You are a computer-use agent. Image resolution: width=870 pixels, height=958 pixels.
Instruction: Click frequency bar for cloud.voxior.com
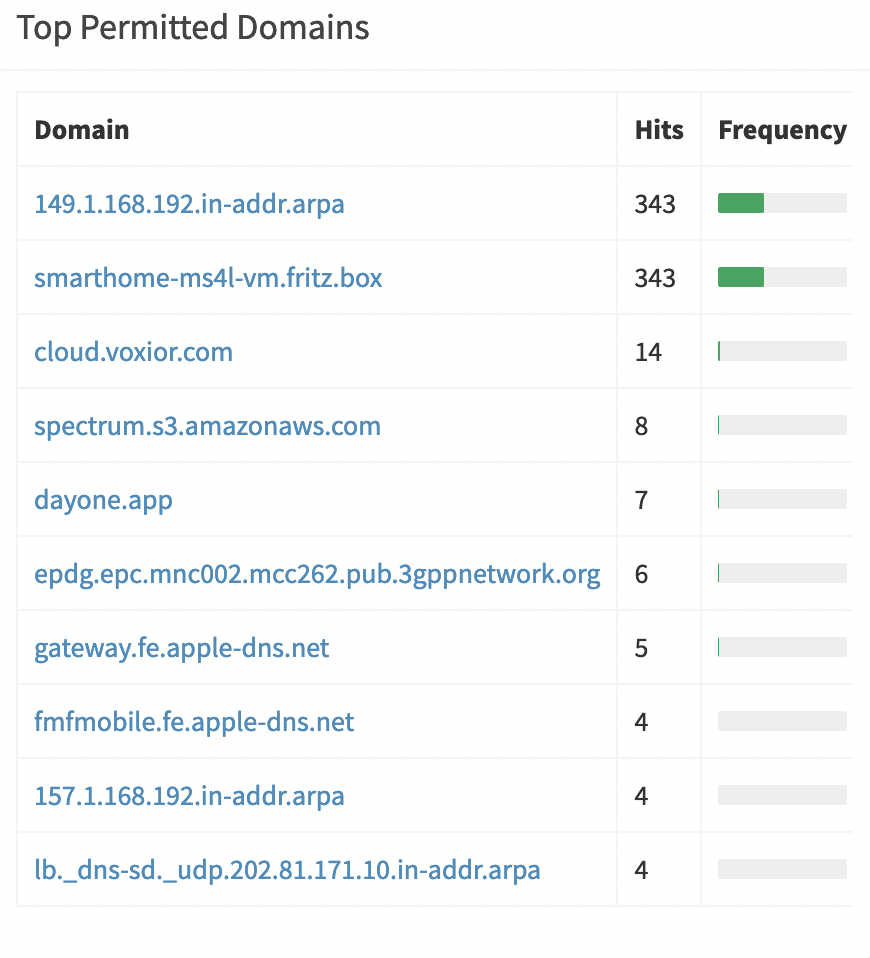[782, 352]
